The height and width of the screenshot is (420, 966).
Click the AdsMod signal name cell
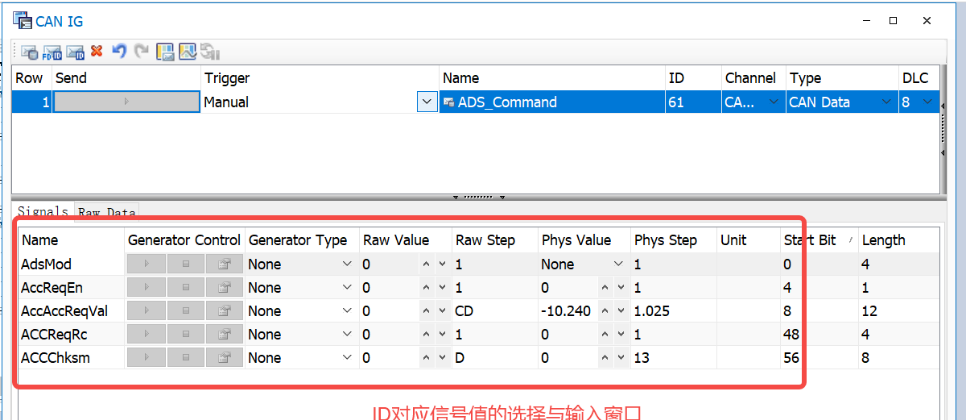pos(71,264)
